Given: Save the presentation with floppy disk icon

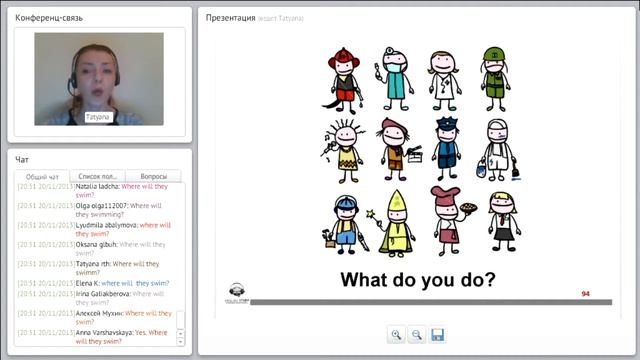Looking at the screenshot, I should pos(438,335).
